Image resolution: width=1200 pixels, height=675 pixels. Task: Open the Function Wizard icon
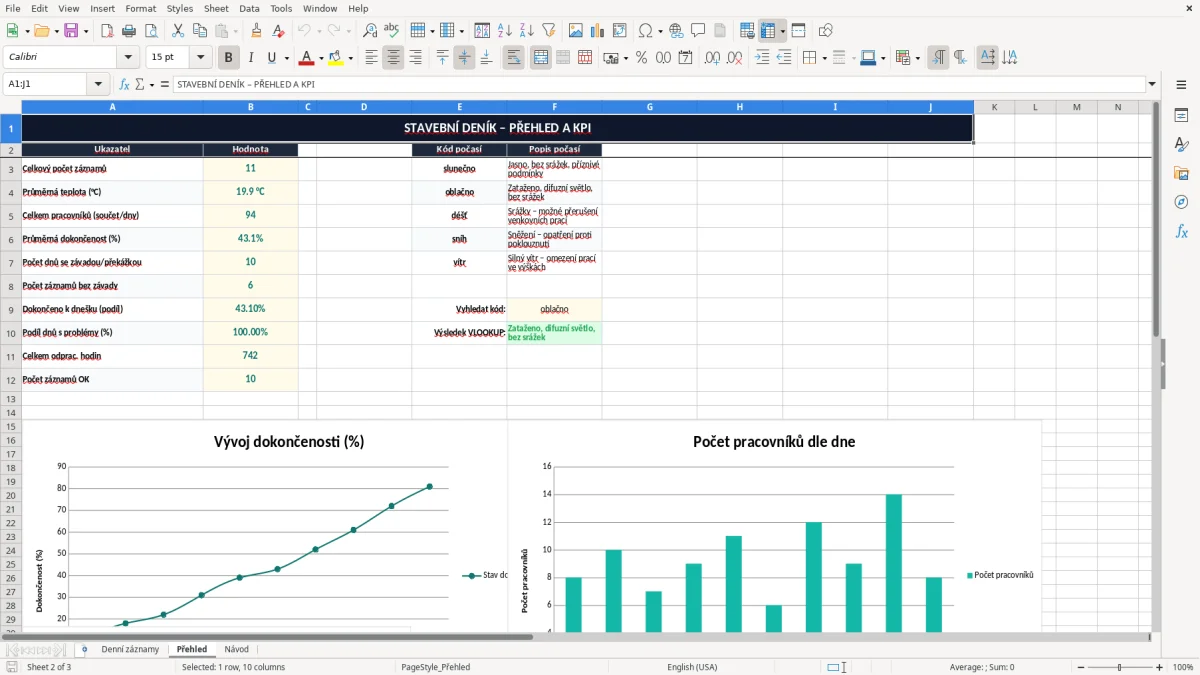(124, 84)
